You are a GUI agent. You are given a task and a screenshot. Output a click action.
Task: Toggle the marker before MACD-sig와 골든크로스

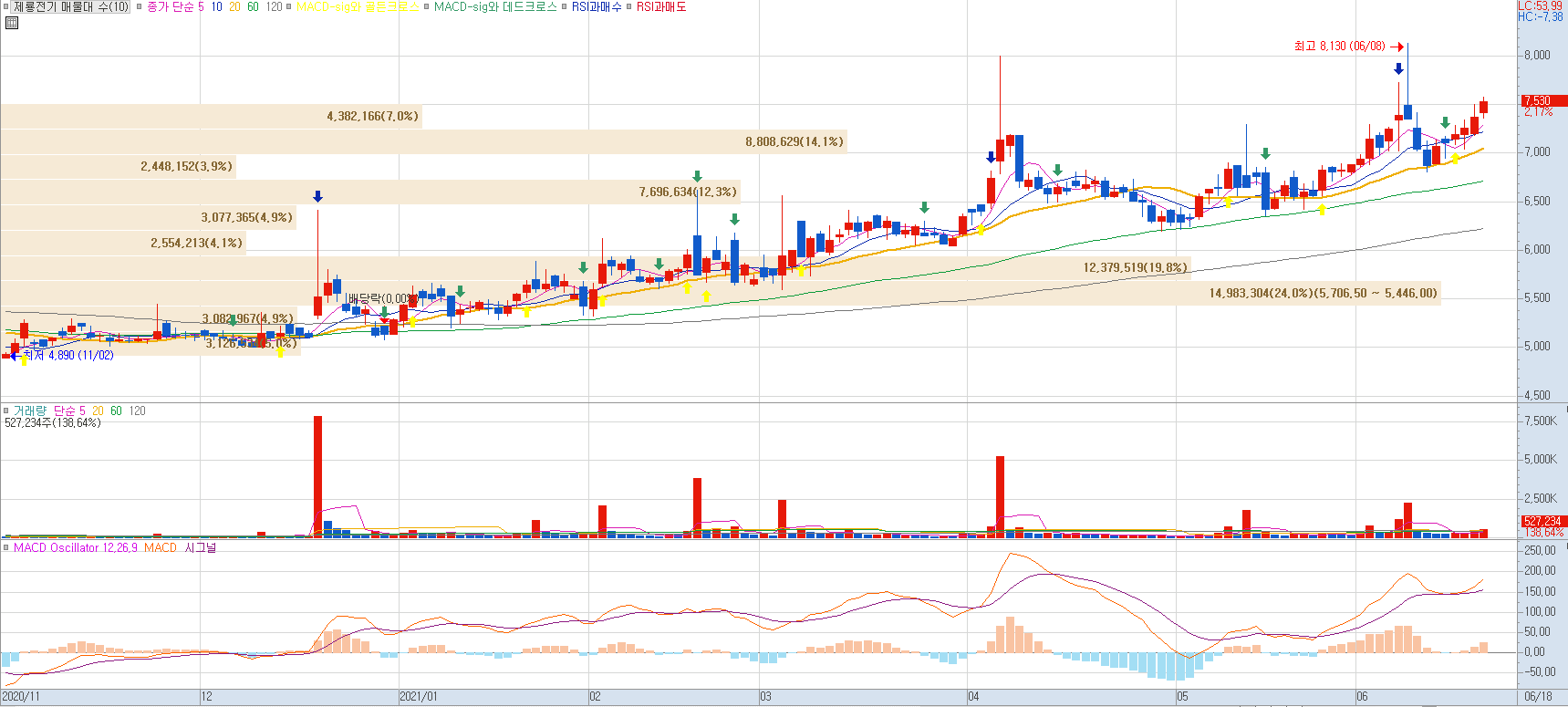(289, 6)
